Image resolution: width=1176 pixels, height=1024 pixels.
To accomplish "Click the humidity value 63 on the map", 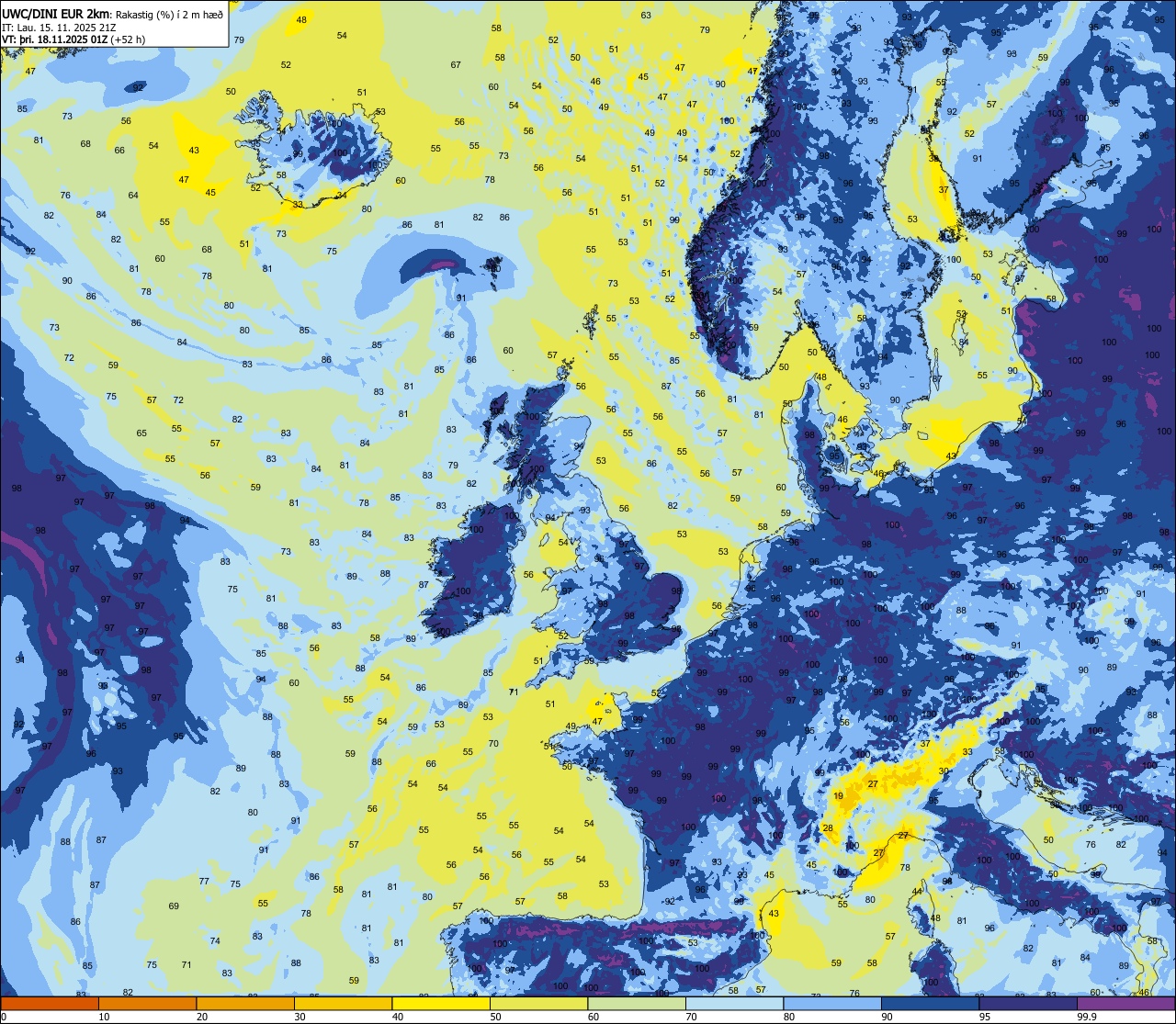I will pyautogui.click(x=646, y=16).
